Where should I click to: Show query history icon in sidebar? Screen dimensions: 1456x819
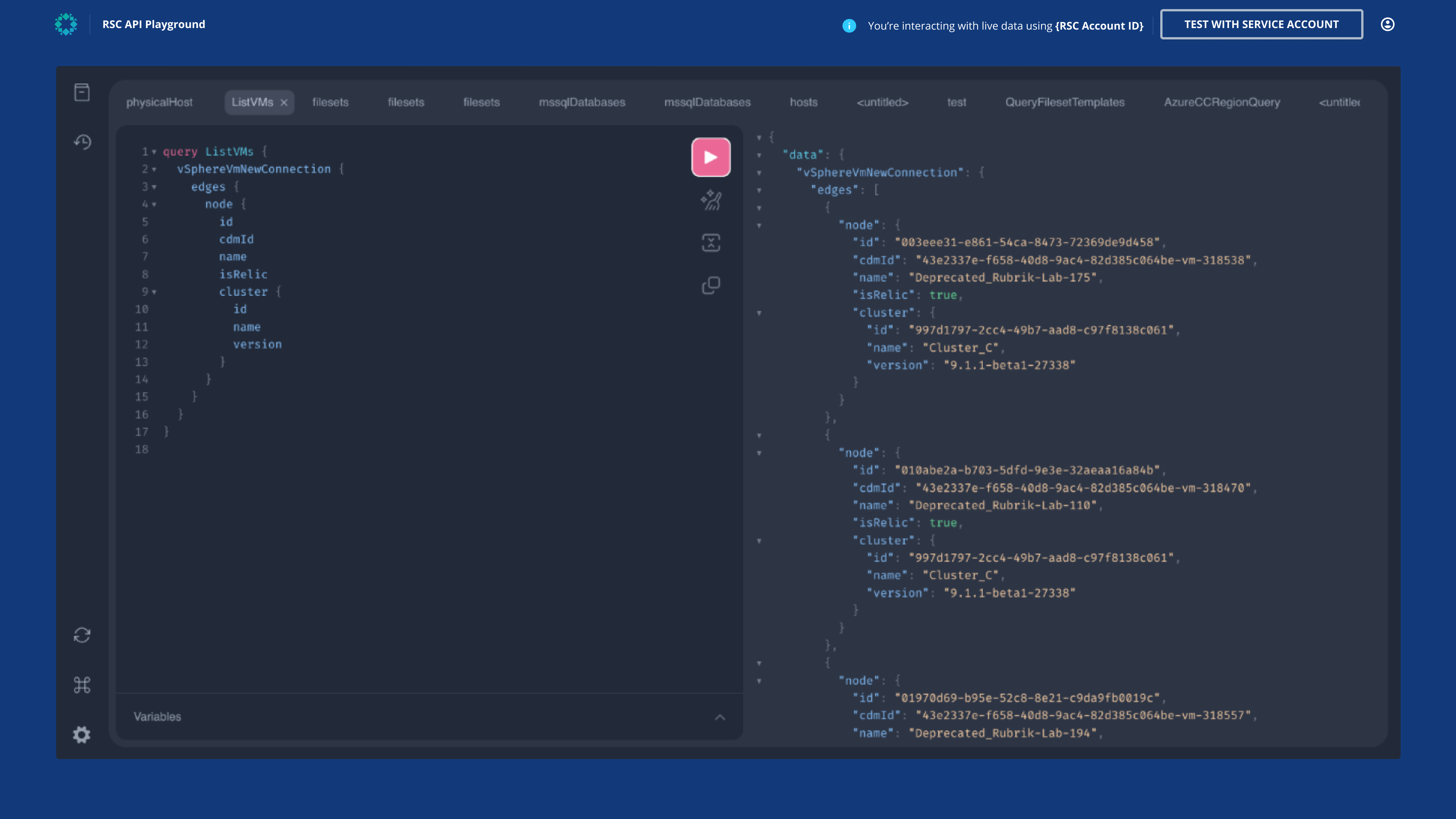click(82, 141)
